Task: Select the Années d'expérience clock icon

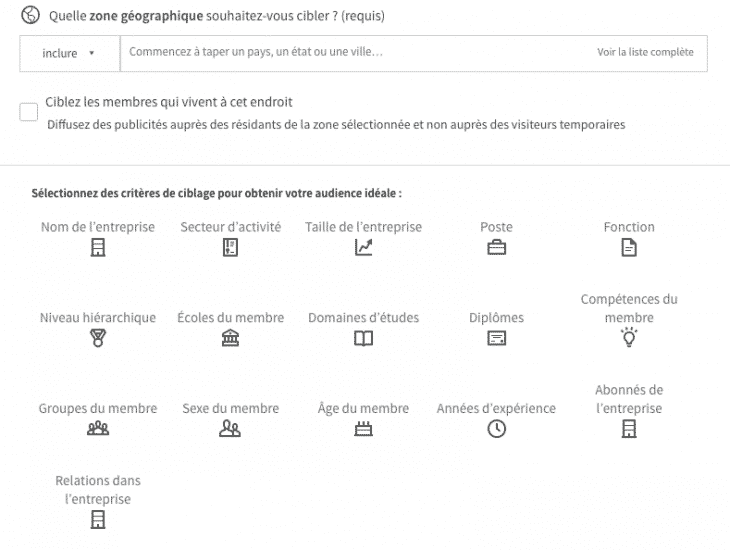Action: click(x=496, y=429)
